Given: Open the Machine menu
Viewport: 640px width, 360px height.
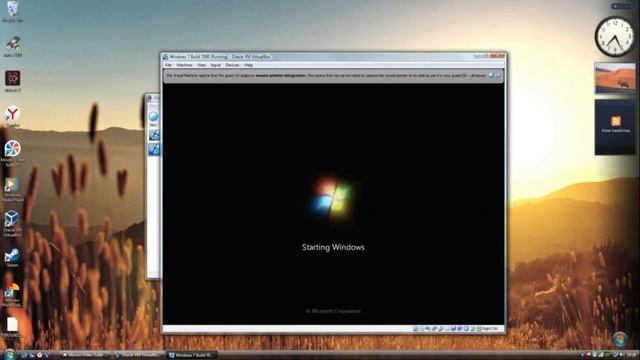Looking at the screenshot, I should coord(184,65).
